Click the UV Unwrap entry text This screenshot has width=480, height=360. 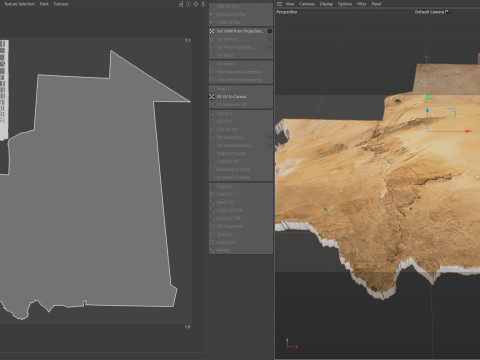tap(228, 39)
